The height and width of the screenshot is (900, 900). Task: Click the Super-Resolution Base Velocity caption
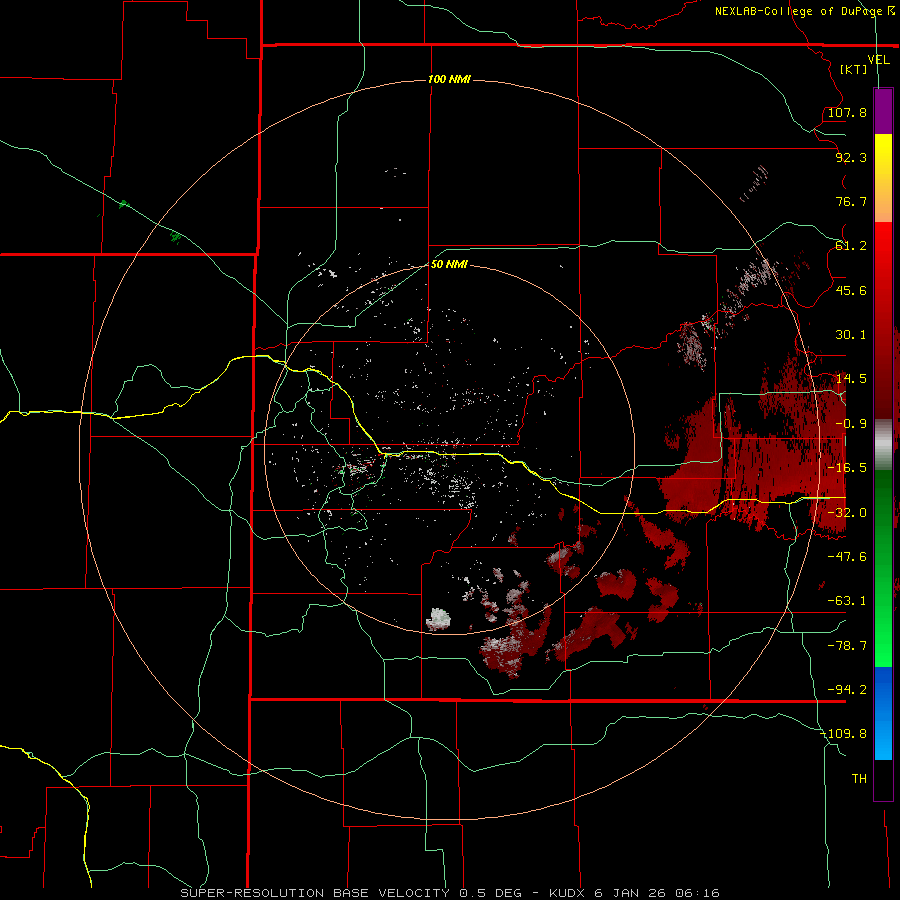450,893
